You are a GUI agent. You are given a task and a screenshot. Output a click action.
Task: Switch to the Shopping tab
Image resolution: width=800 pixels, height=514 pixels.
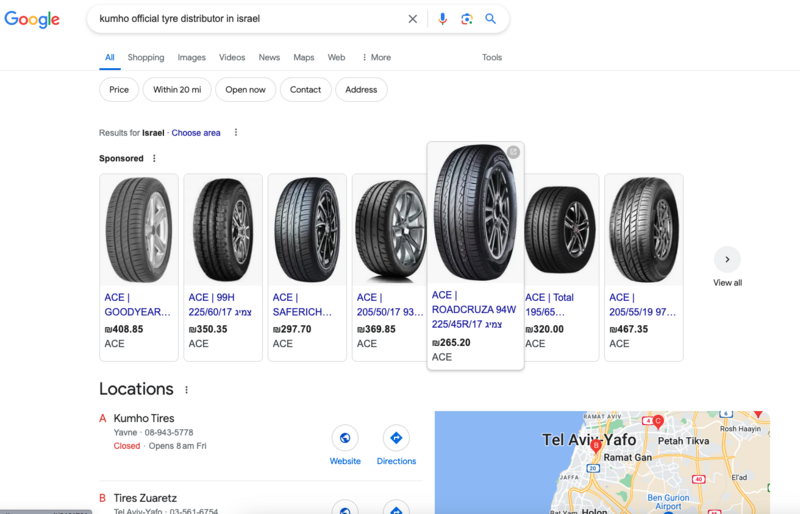(x=146, y=58)
